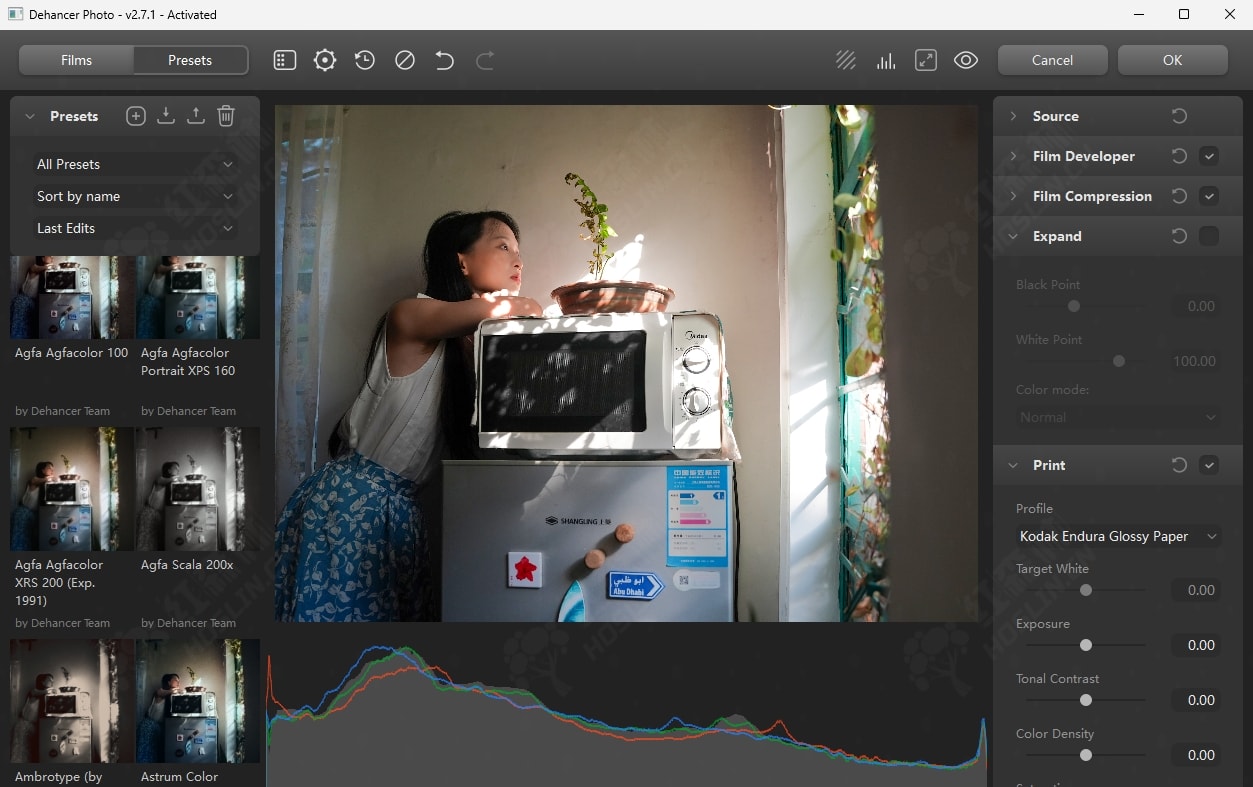Add a new preset
1253x787 pixels.
[136, 116]
